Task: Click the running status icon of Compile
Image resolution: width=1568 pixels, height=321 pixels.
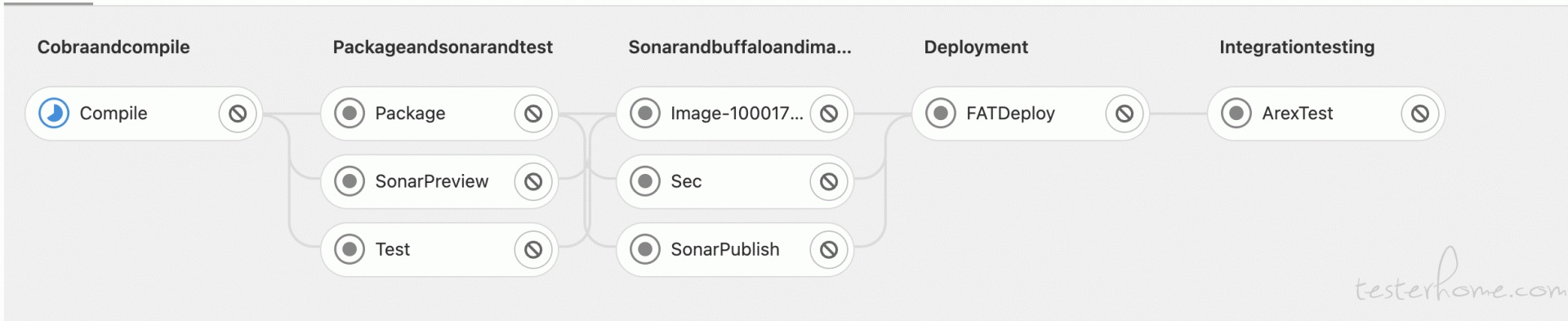Action: point(54,114)
